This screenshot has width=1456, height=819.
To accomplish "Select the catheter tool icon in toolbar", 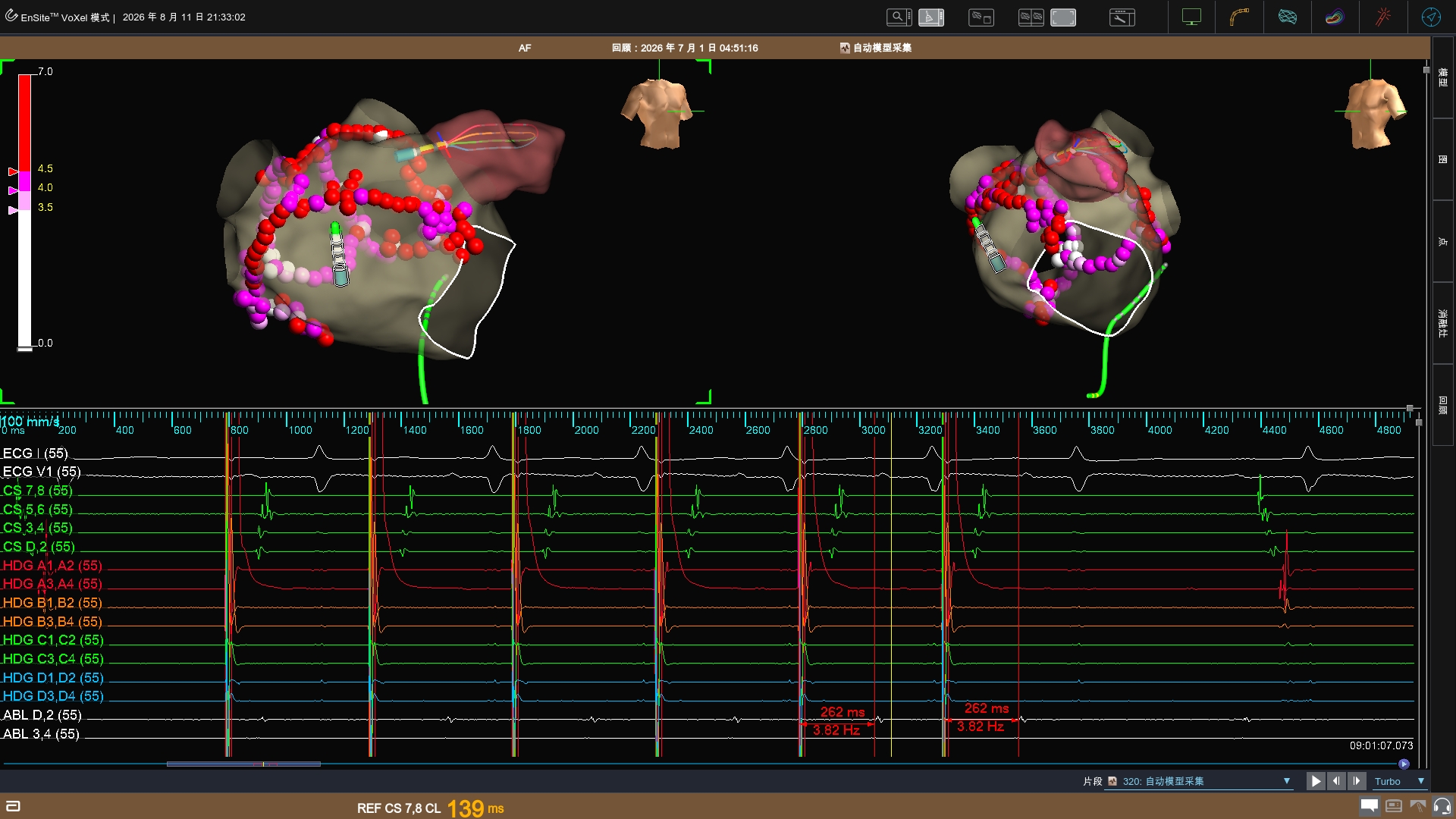I will click(931, 17).
